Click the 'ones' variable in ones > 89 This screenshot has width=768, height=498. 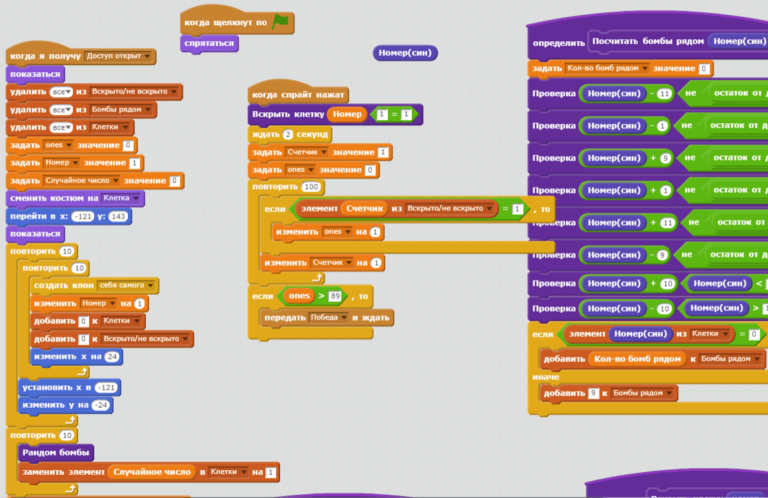point(299,296)
